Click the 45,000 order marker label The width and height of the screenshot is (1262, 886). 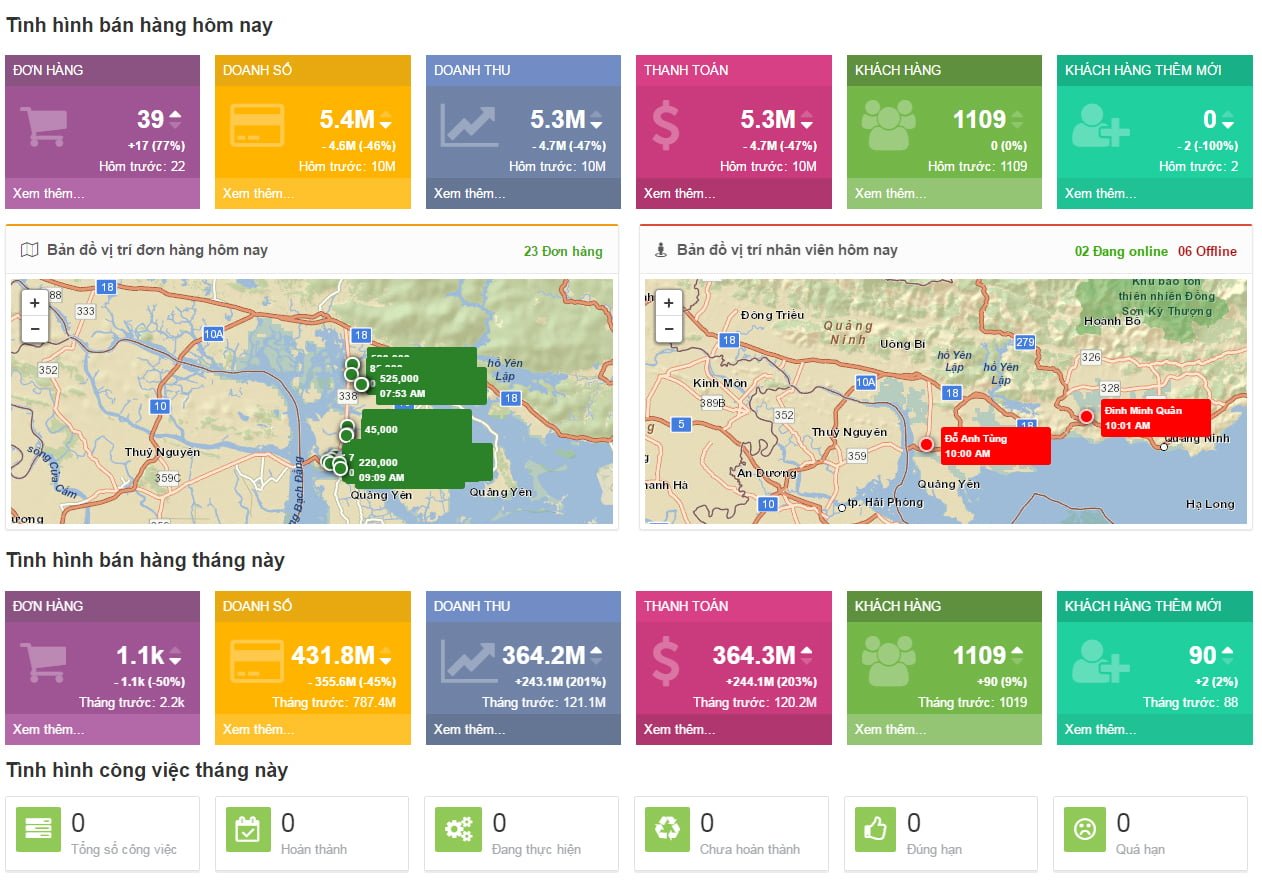[415, 429]
